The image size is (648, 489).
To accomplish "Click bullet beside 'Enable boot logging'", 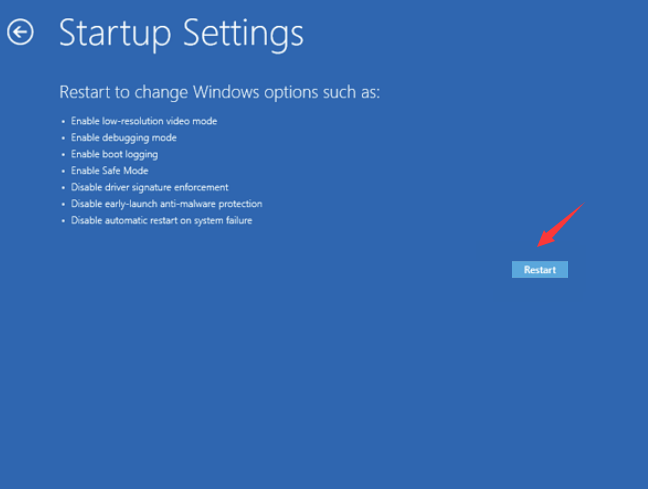I will point(62,155).
